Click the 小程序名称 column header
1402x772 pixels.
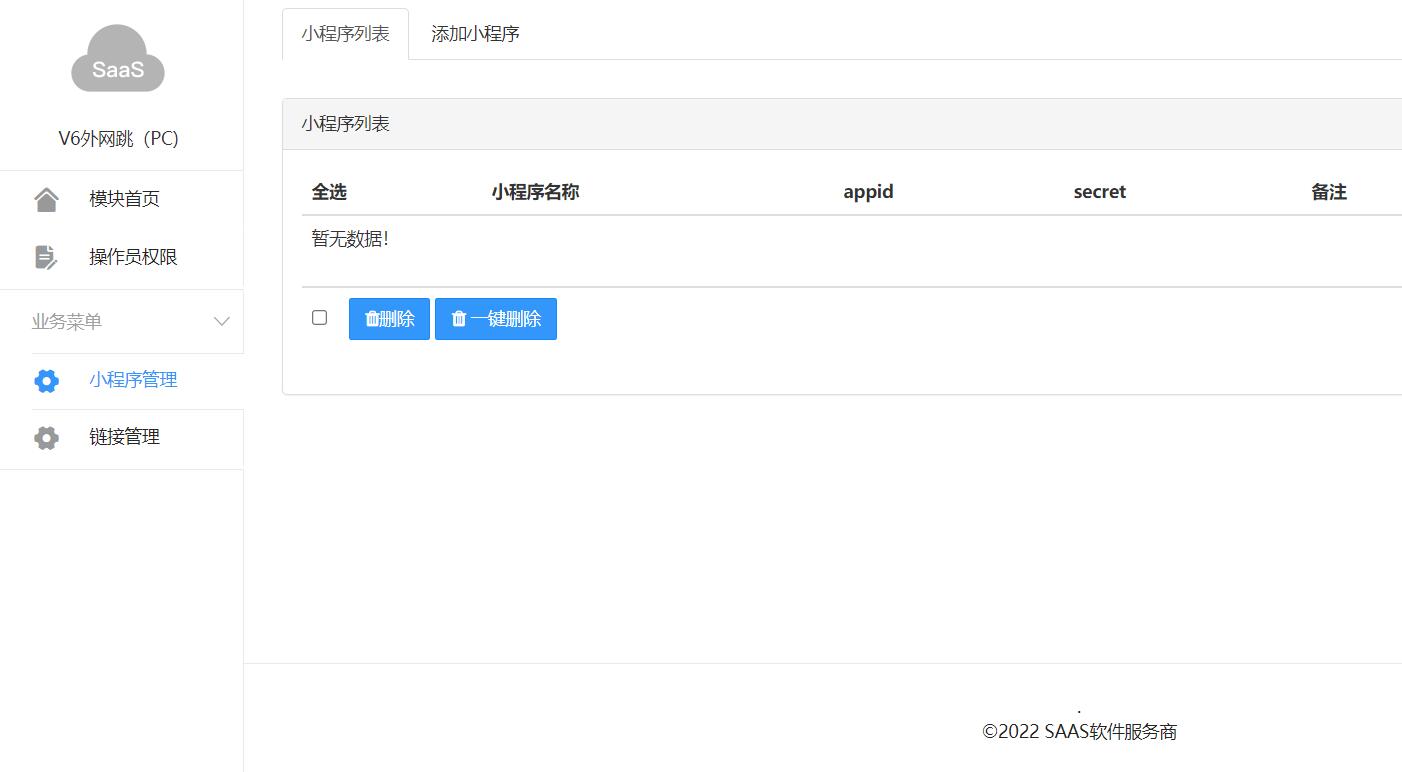point(535,192)
